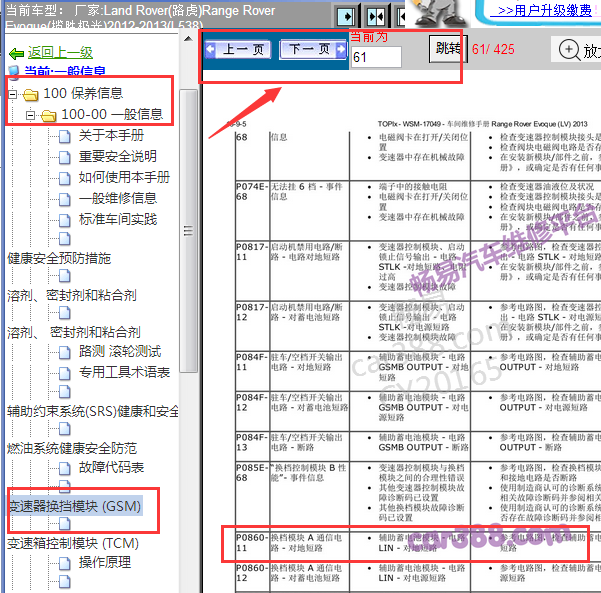Click the page icon beside 标准车间实践
This screenshot has height=593, width=601.
64,220
